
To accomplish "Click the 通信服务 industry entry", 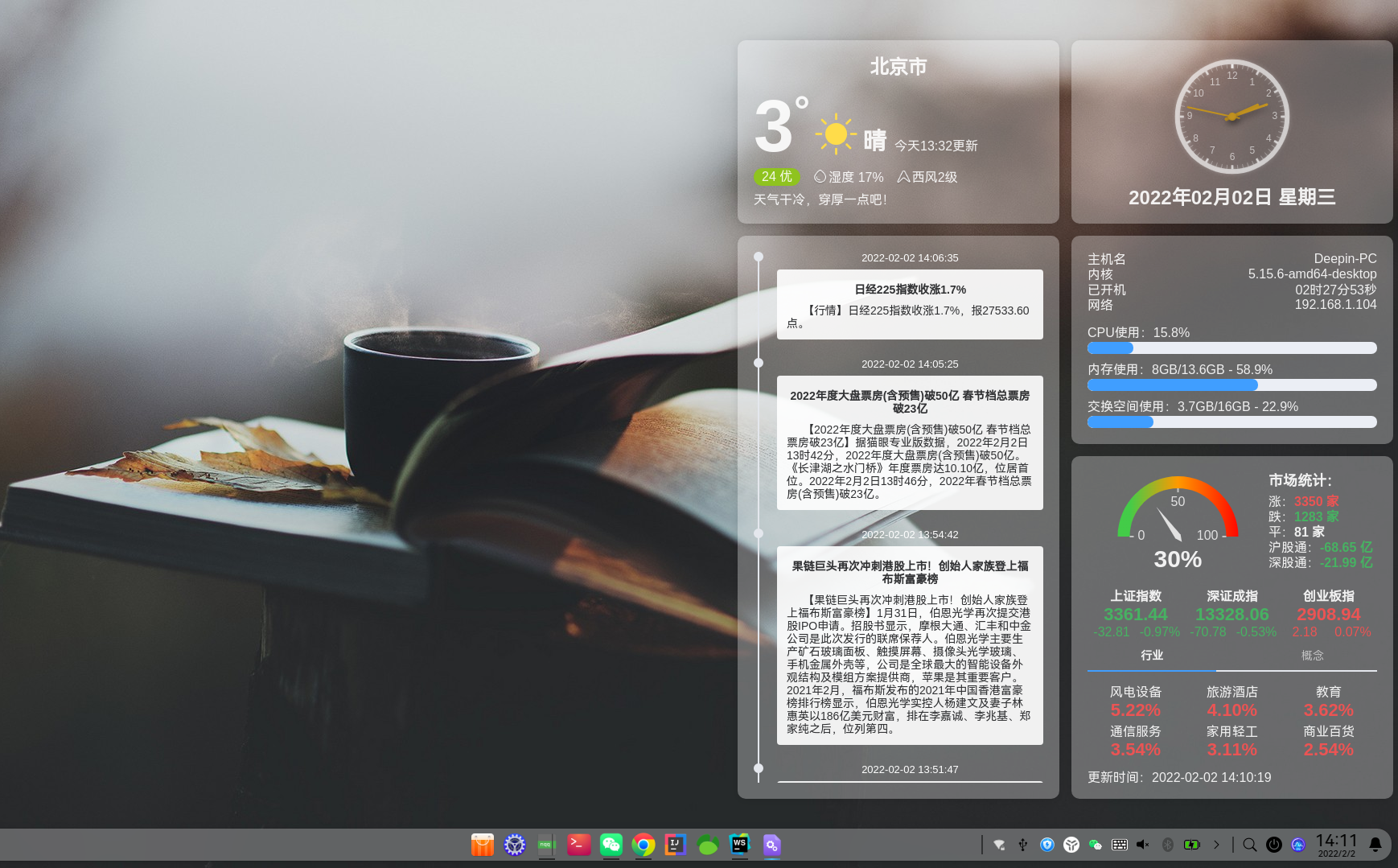I will 1136,742.
